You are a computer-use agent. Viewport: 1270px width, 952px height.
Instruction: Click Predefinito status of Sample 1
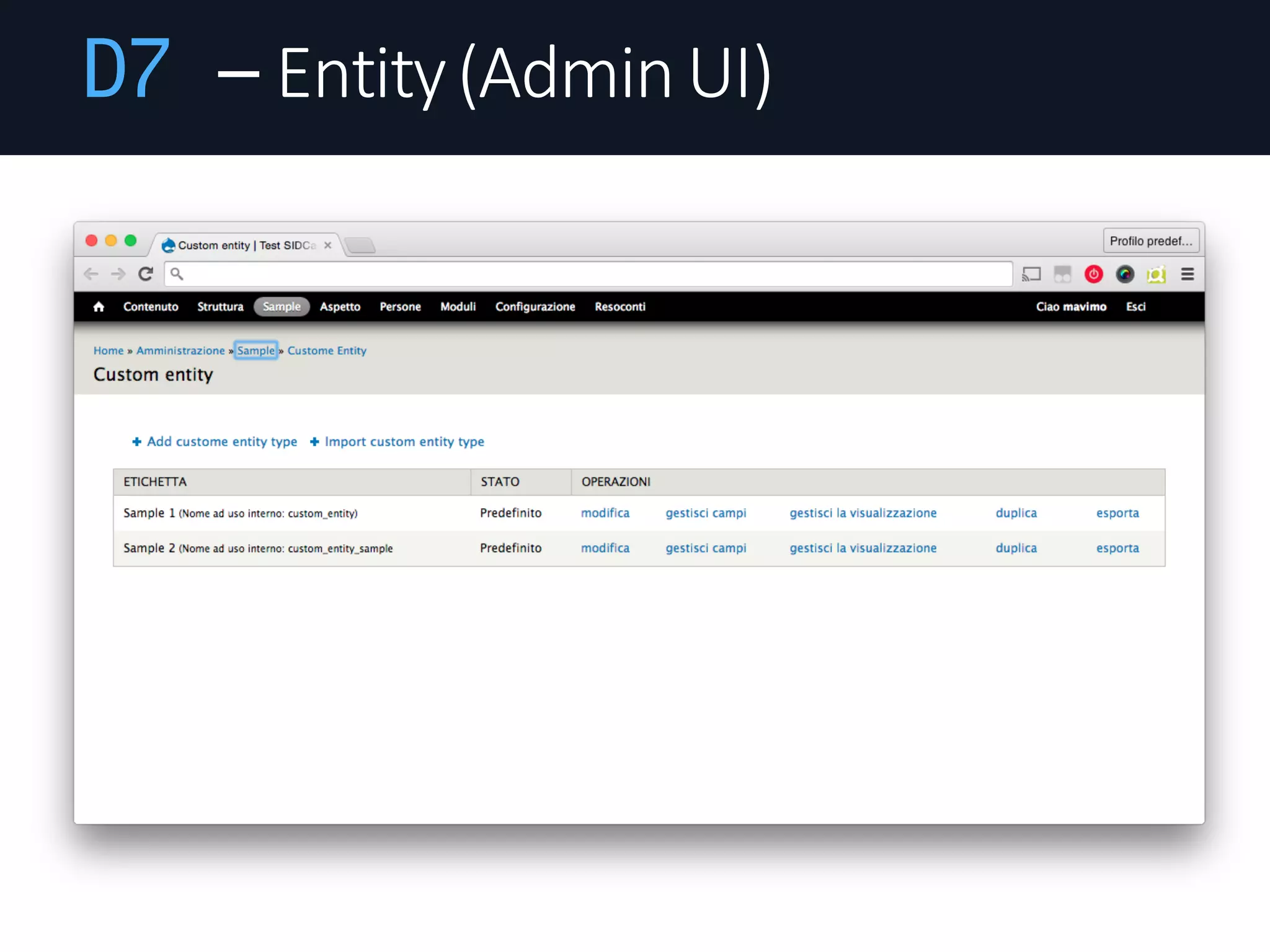511,513
